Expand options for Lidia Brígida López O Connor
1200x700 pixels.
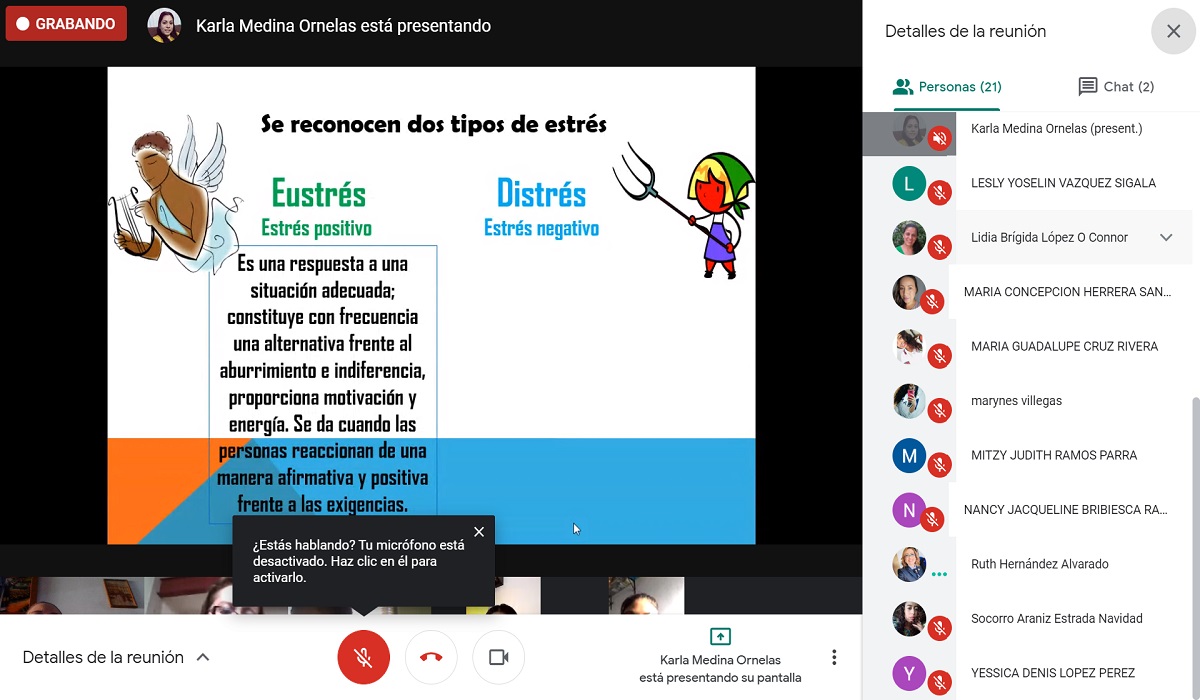click(x=1166, y=237)
